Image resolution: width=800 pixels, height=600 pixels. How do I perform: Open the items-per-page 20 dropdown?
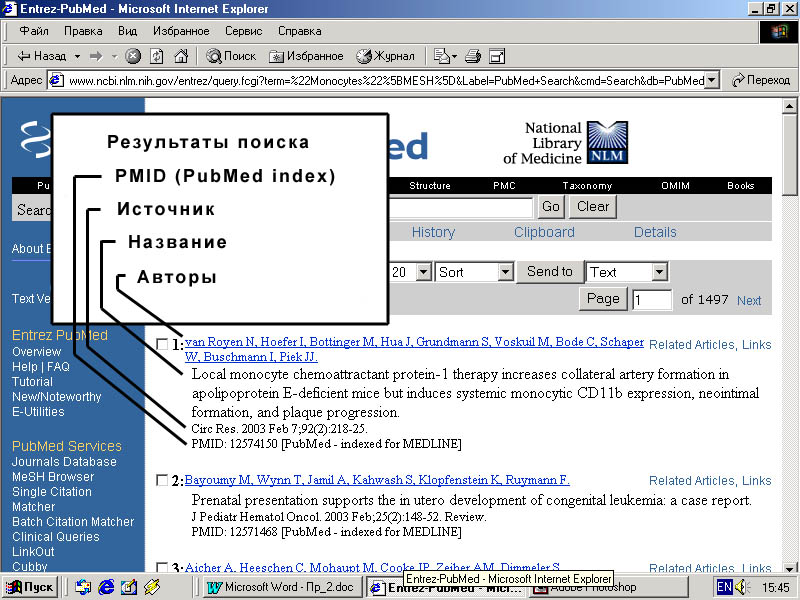(x=423, y=272)
